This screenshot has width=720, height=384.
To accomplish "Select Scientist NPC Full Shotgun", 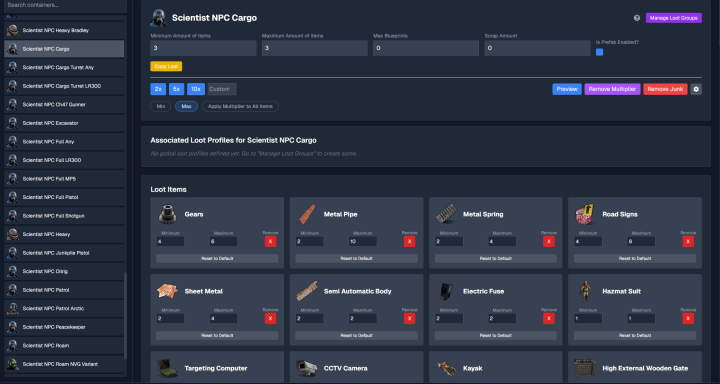I will tap(64, 216).
